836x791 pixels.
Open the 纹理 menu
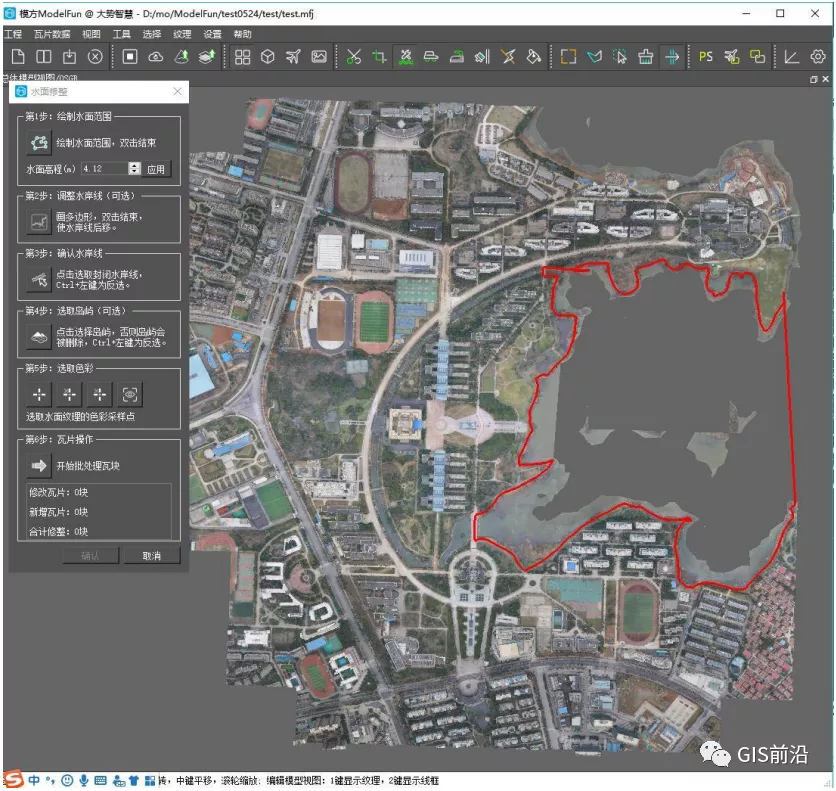(180, 32)
